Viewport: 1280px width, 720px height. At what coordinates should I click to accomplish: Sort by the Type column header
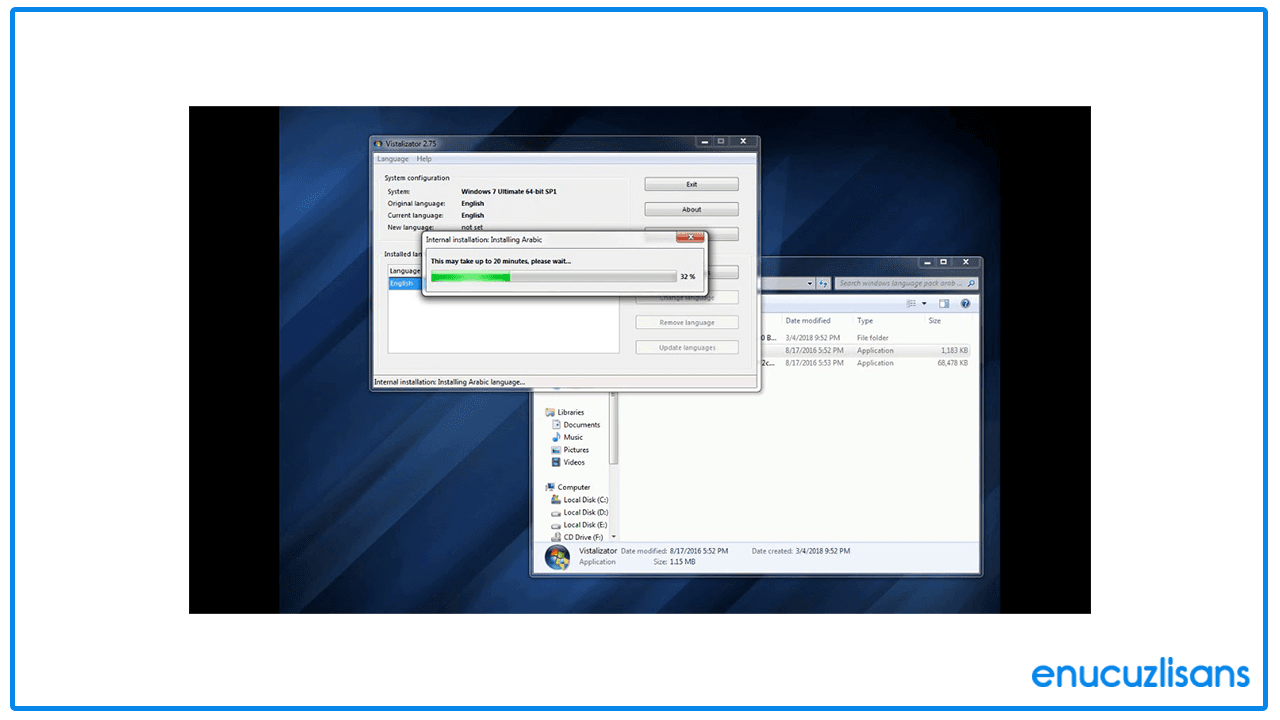pos(865,321)
